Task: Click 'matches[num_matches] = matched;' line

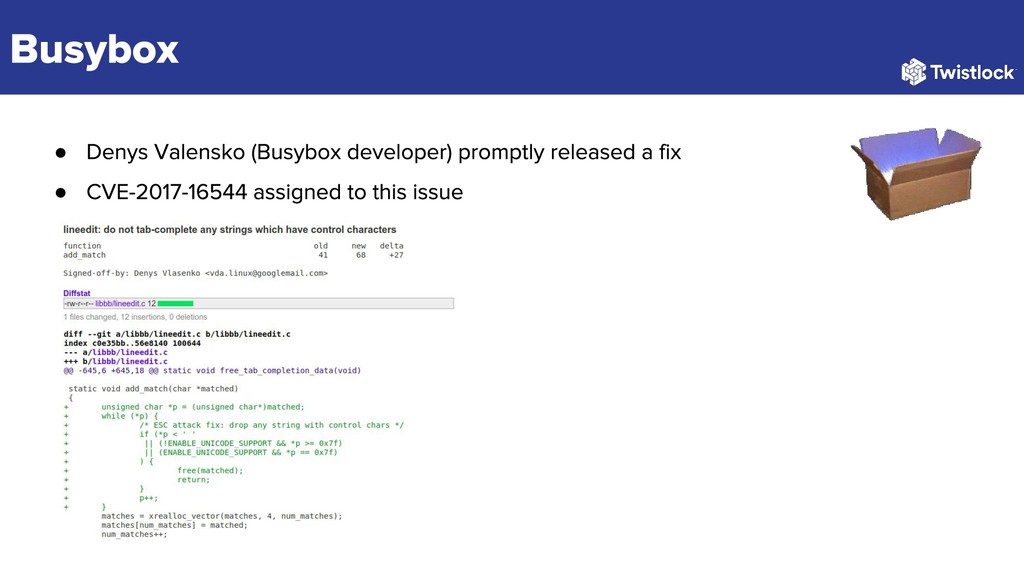Action: 174,525
